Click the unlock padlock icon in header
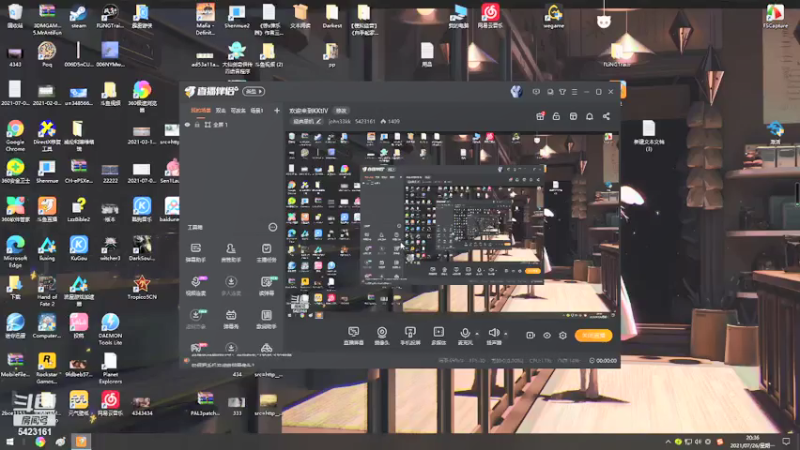The image size is (800, 450). [556, 116]
